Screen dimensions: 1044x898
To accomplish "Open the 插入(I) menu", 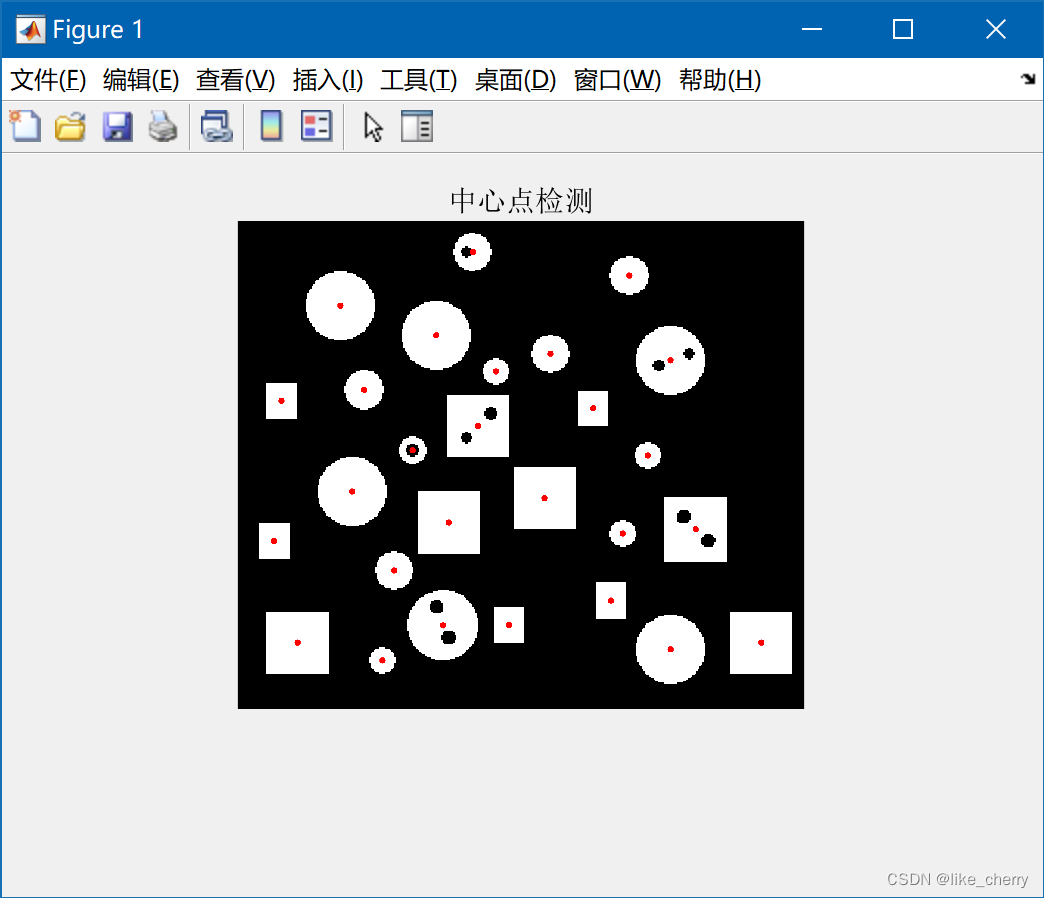I will pos(327,80).
